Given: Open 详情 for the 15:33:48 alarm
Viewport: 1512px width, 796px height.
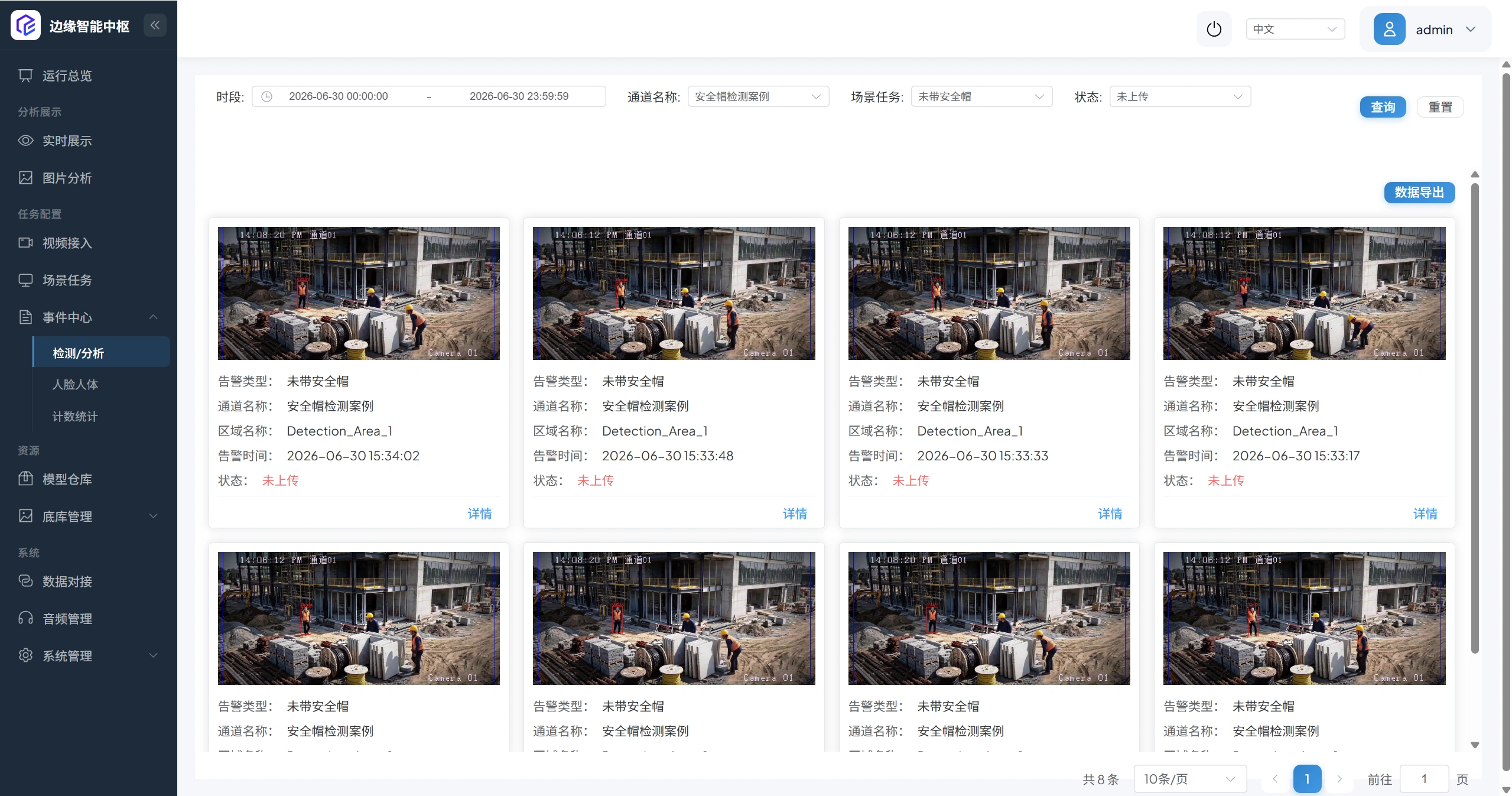Looking at the screenshot, I should coord(795,514).
